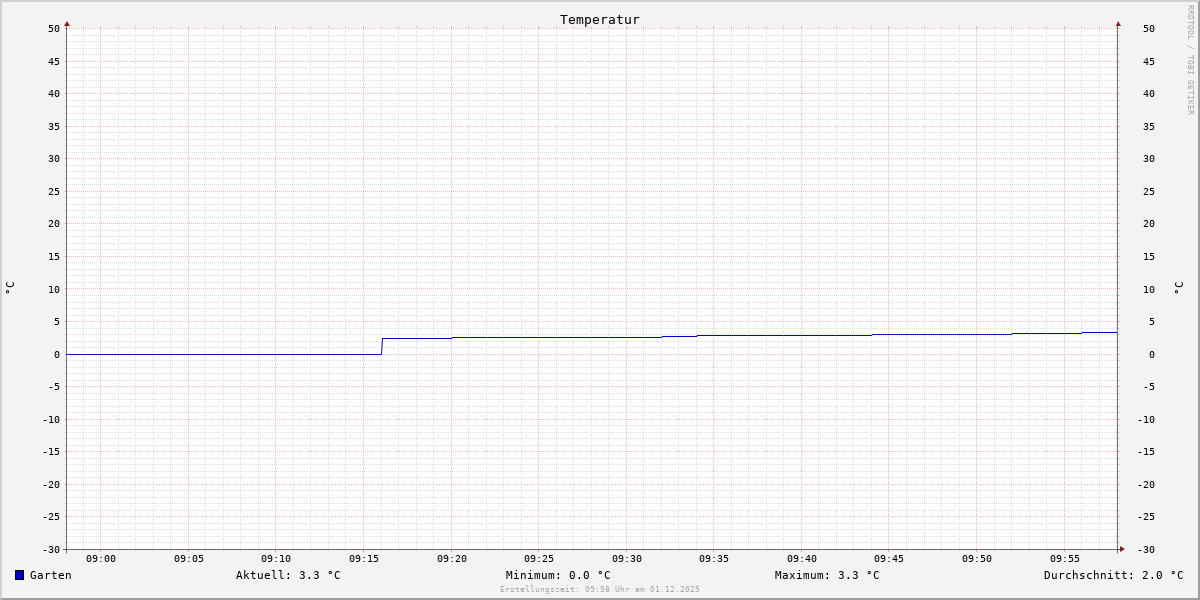Click the 09:15 time axis label
The width and height of the screenshot is (1200, 600).
[x=364, y=559]
